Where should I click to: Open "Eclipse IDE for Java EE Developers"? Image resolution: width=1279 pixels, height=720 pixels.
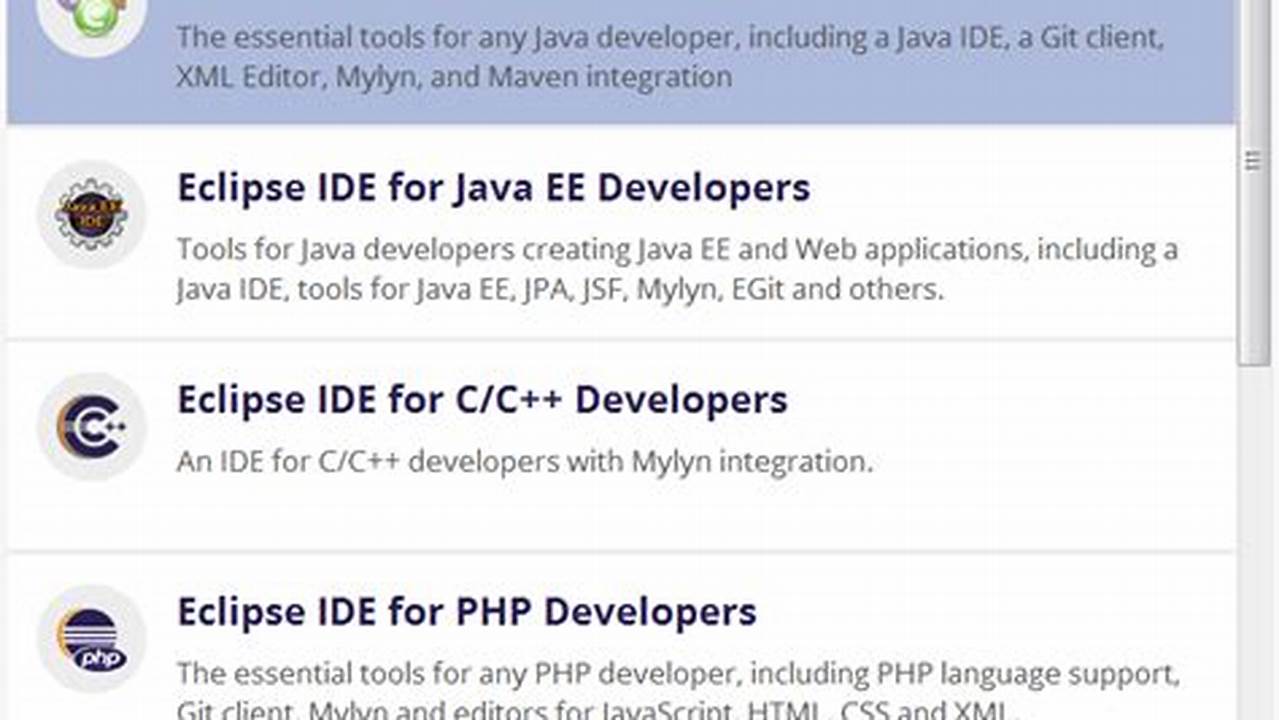pos(493,188)
